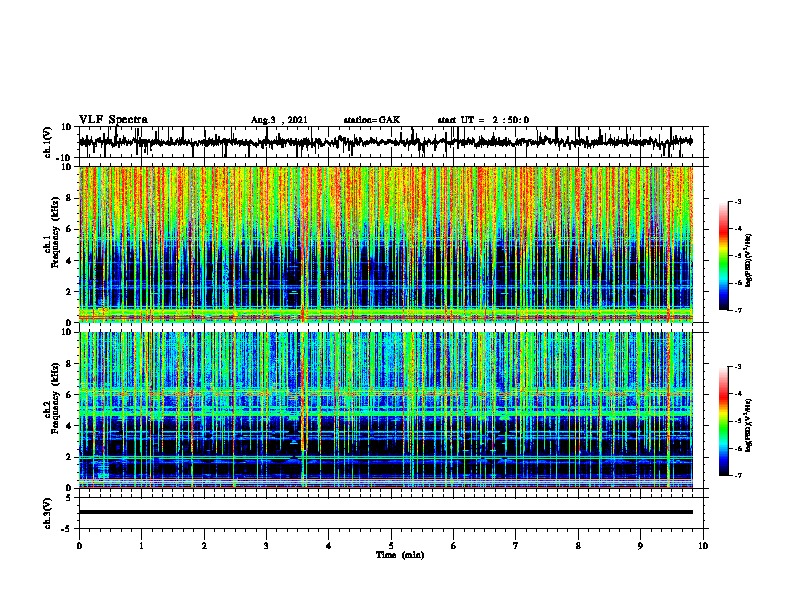
Task: Click tick label '1' on the Time axis
Action: (x=141, y=546)
